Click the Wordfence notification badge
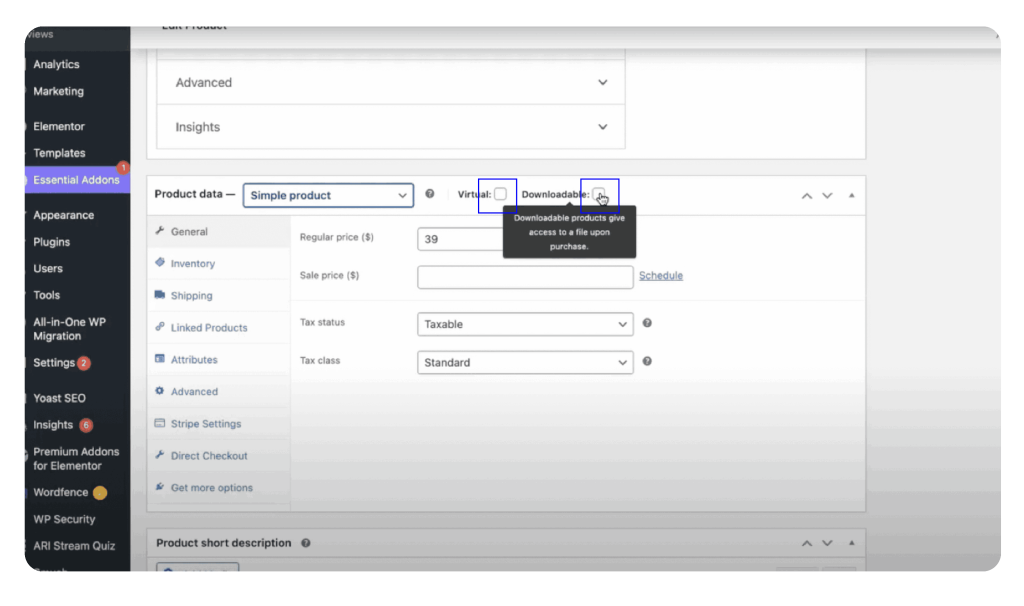Image resolution: width=1024 pixels, height=606 pixels. coord(100,492)
